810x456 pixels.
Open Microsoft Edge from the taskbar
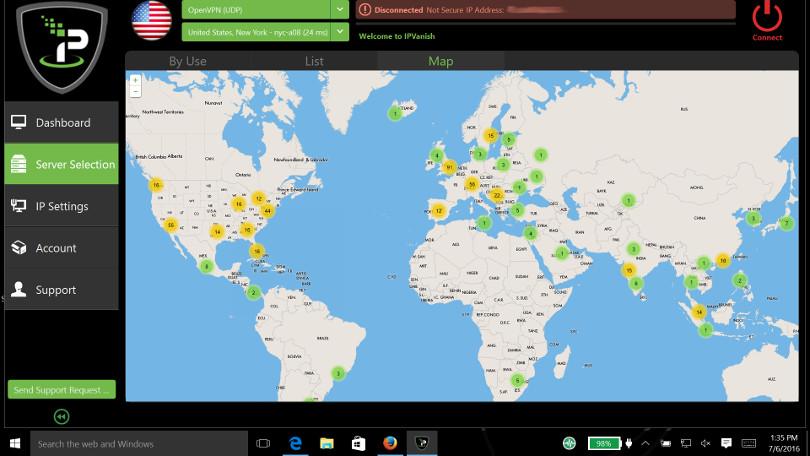tap(296, 443)
